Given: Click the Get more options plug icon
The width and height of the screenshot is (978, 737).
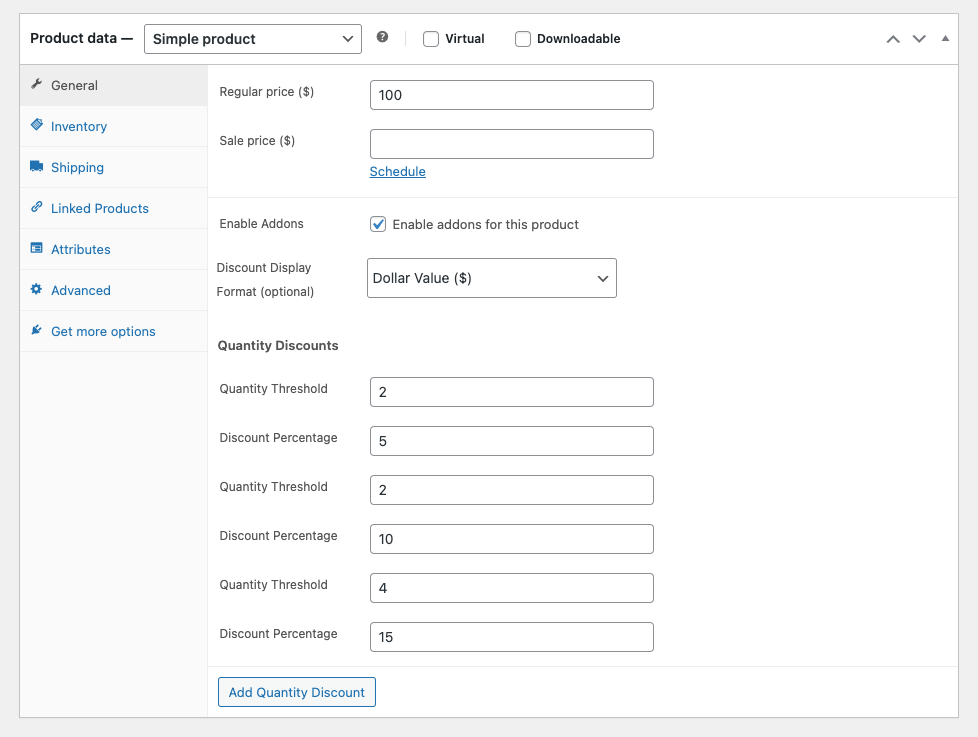Looking at the screenshot, I should (37, 330).
